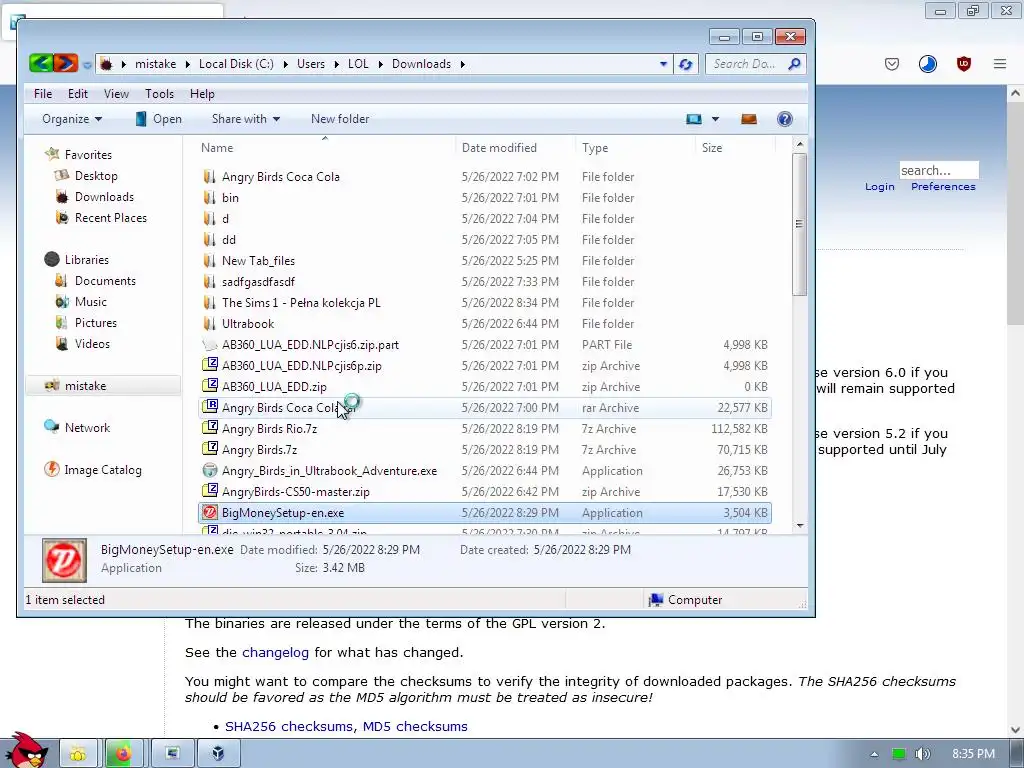This screenshot has height=768, width=1024.
Task: Toggle the preview pane icon
Action: (748, 119)
